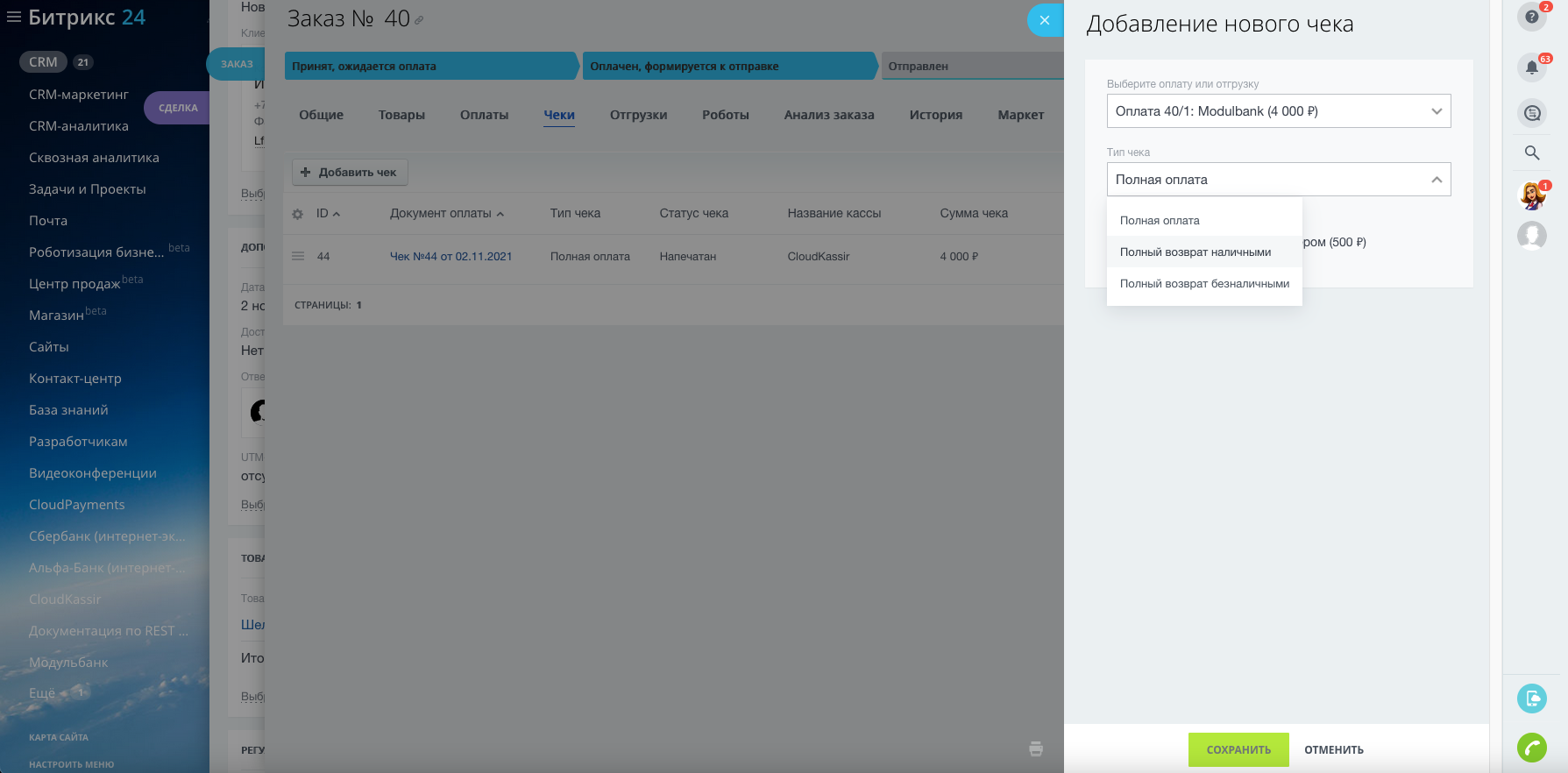This screenshot has height=773, width=1568.
Task: Click the Название кассы column header
Action: pyautogui.click(x=834, y=213)
